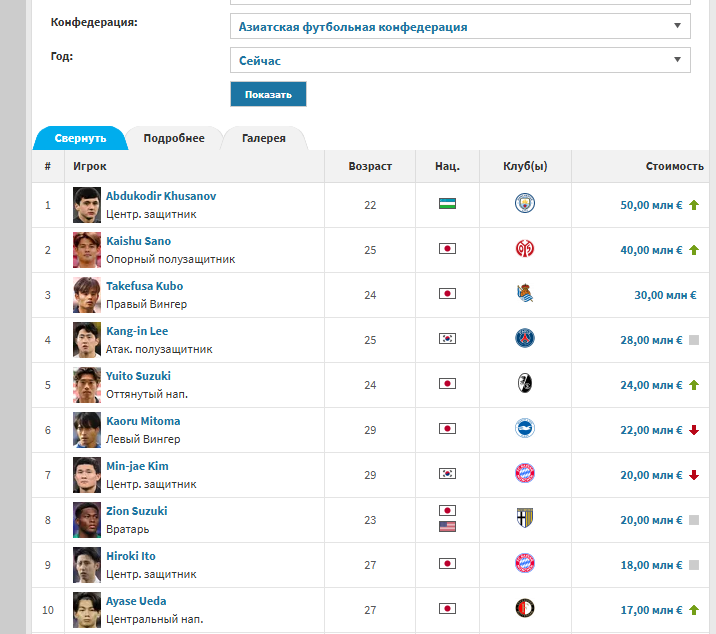Switch to the Галерея tab
Image resolution: width=716 pixels, height=634 pixels.
pos(263,138)
